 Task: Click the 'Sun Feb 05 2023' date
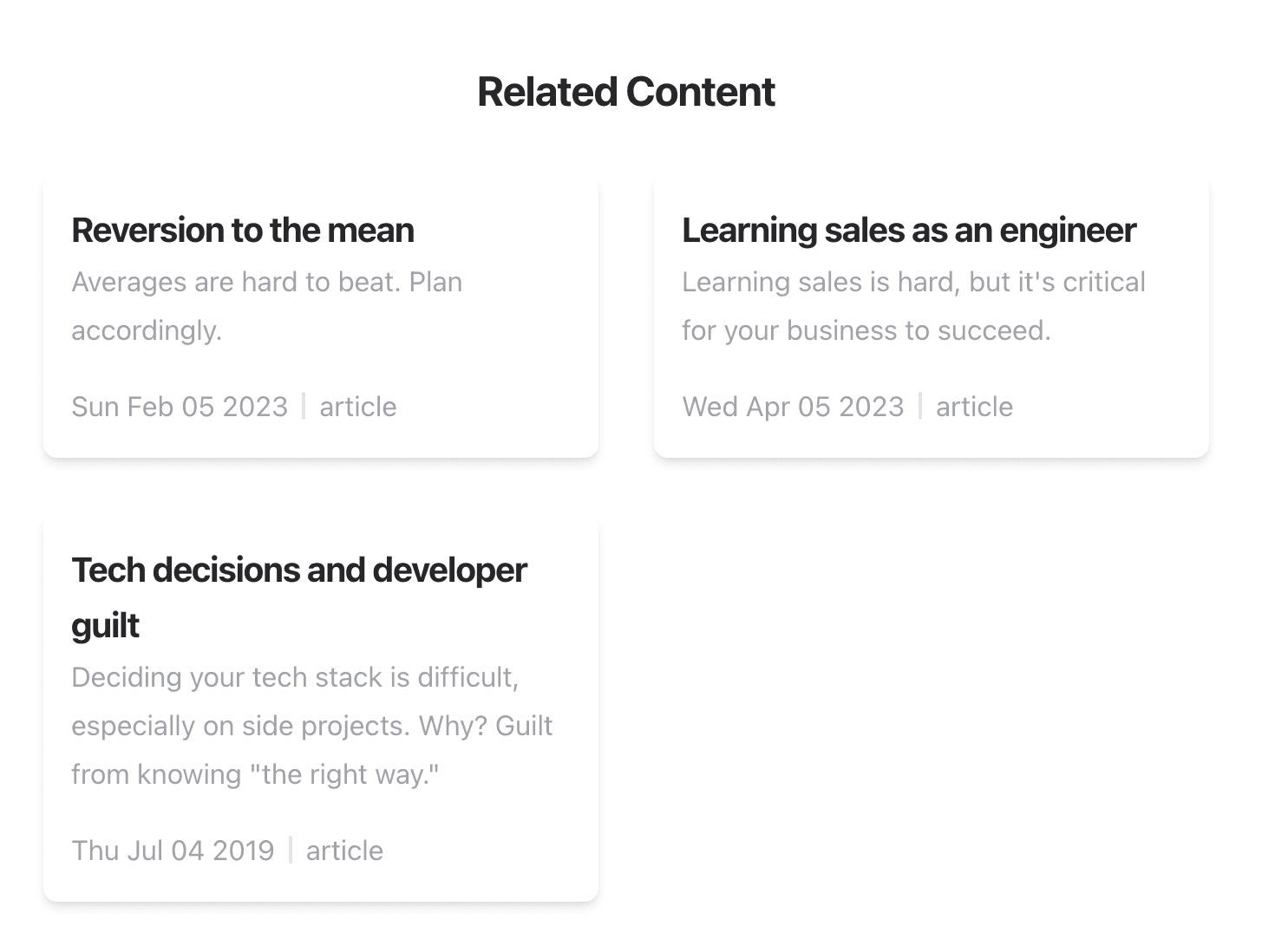point(180,407)
